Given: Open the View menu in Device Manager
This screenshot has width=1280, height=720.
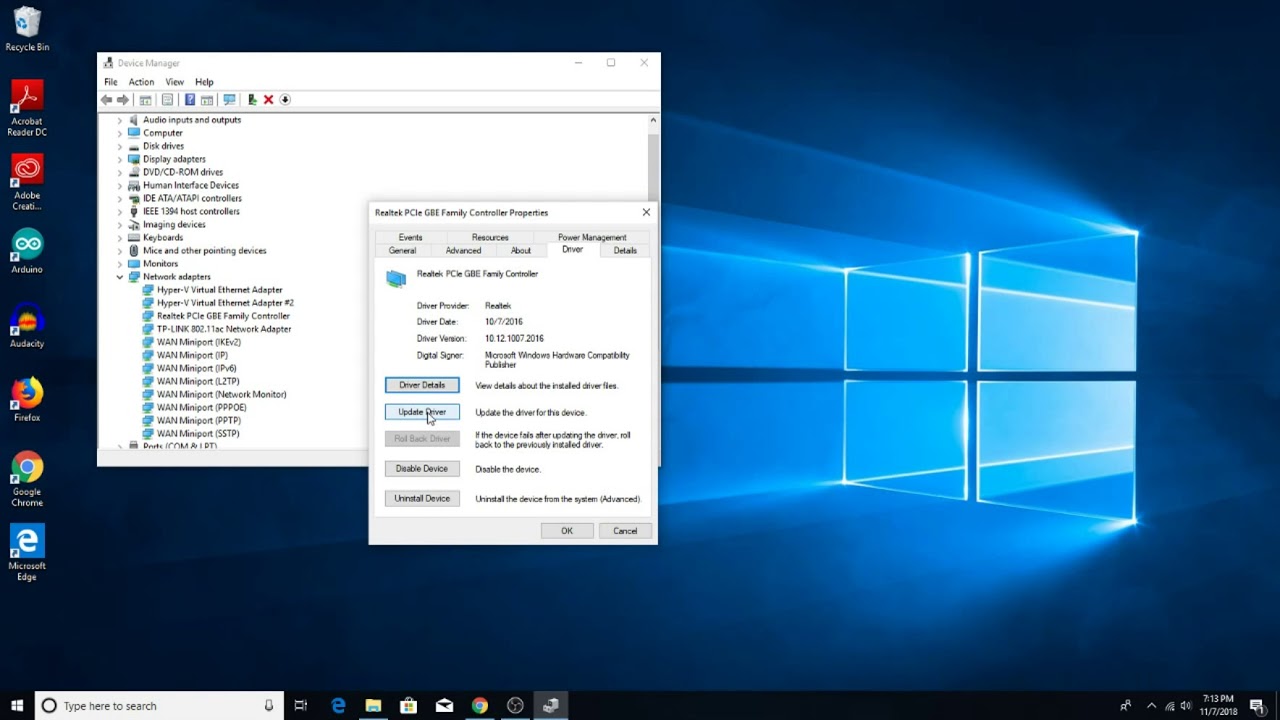Looking at the screenshot, I should pyautogui.click(x=174, y=82).
